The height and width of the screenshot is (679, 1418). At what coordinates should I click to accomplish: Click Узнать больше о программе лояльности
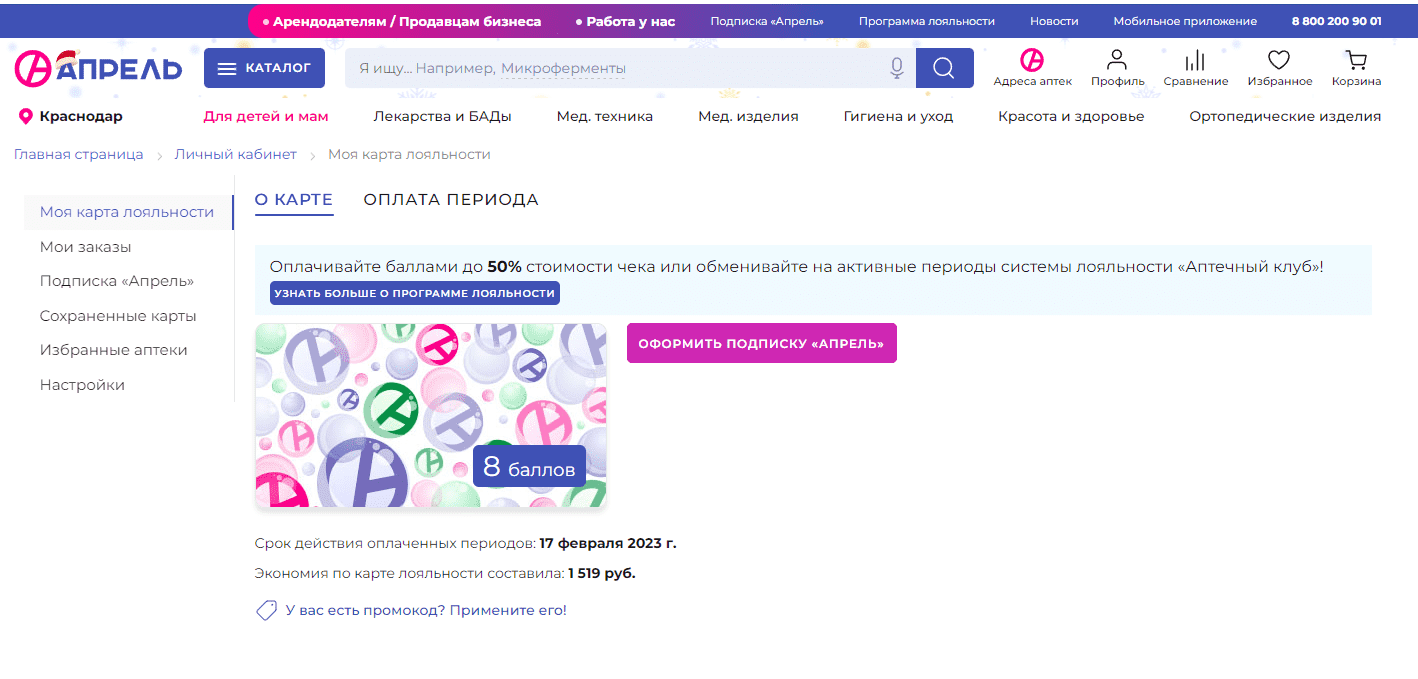[414, 293]
